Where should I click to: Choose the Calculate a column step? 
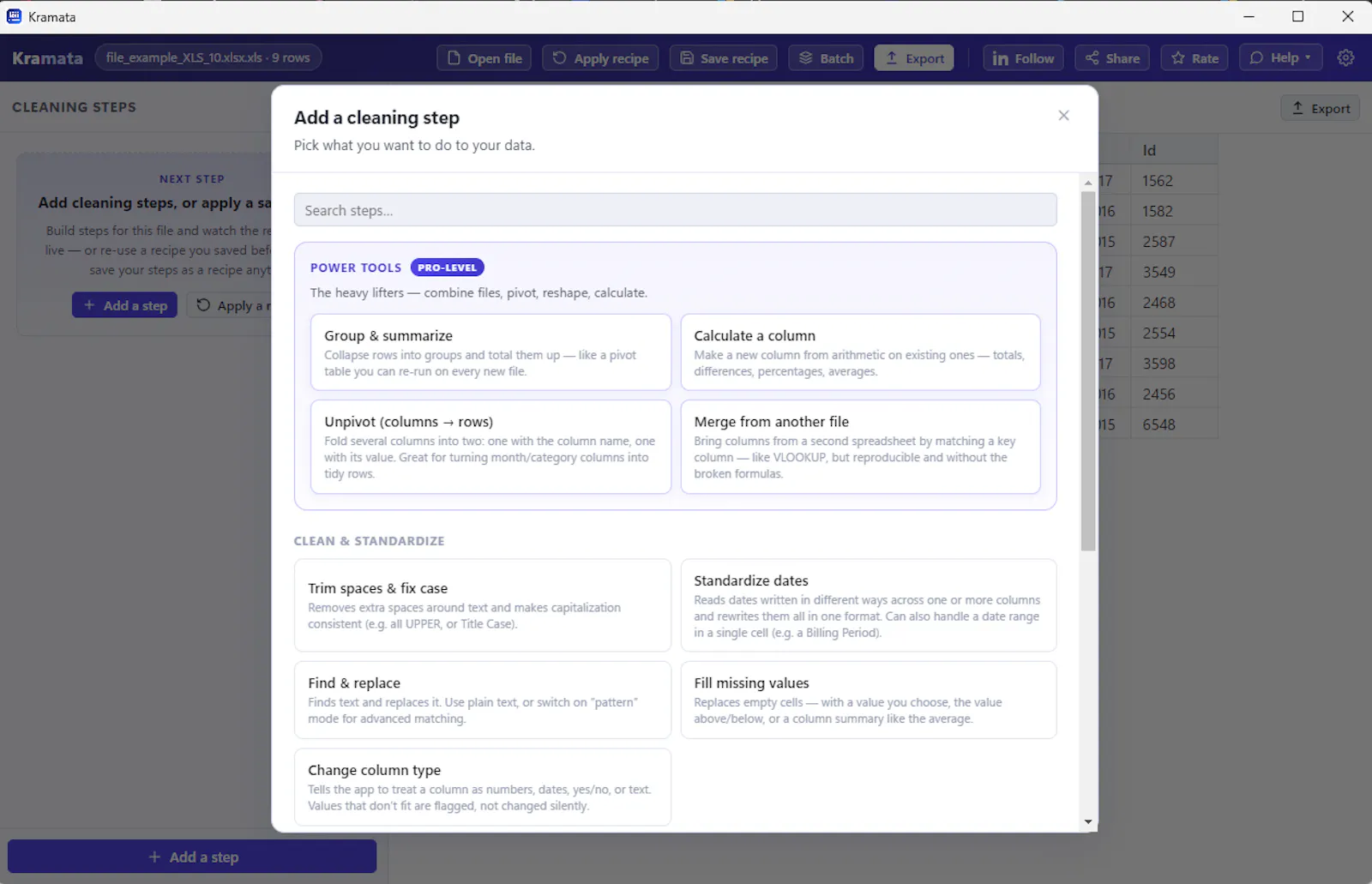coord(860,352)
